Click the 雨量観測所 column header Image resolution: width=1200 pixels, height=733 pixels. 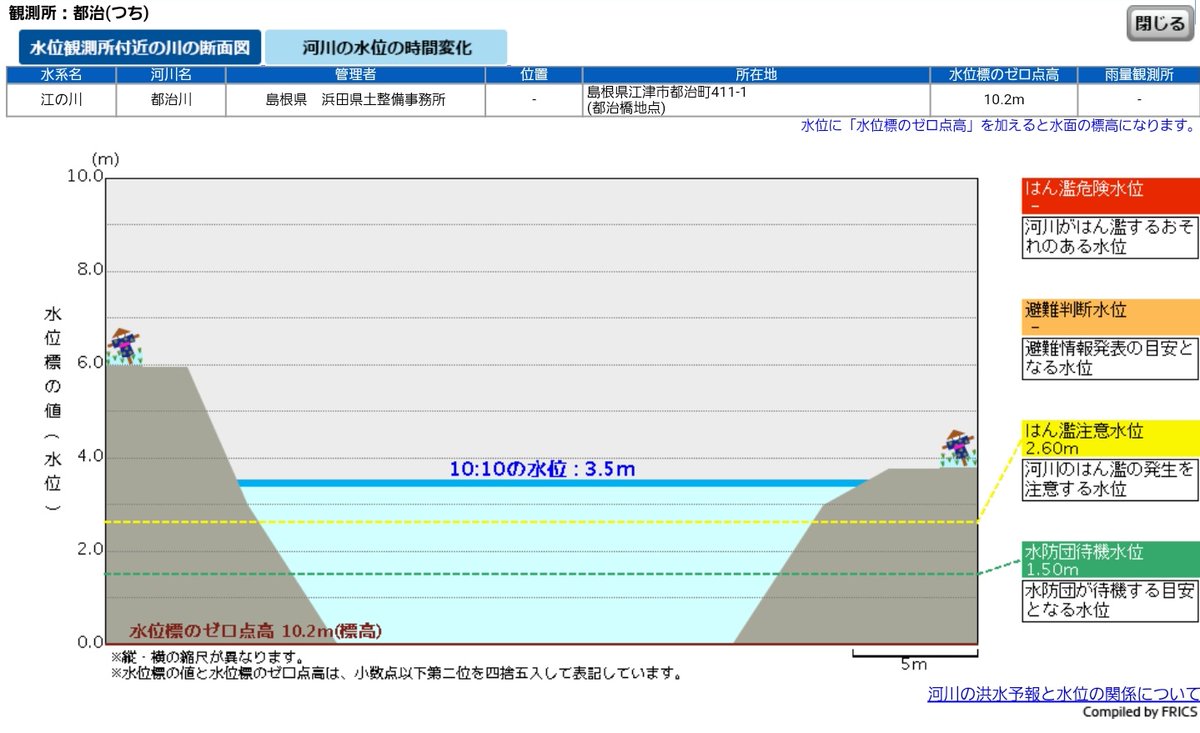[1138, 75]
